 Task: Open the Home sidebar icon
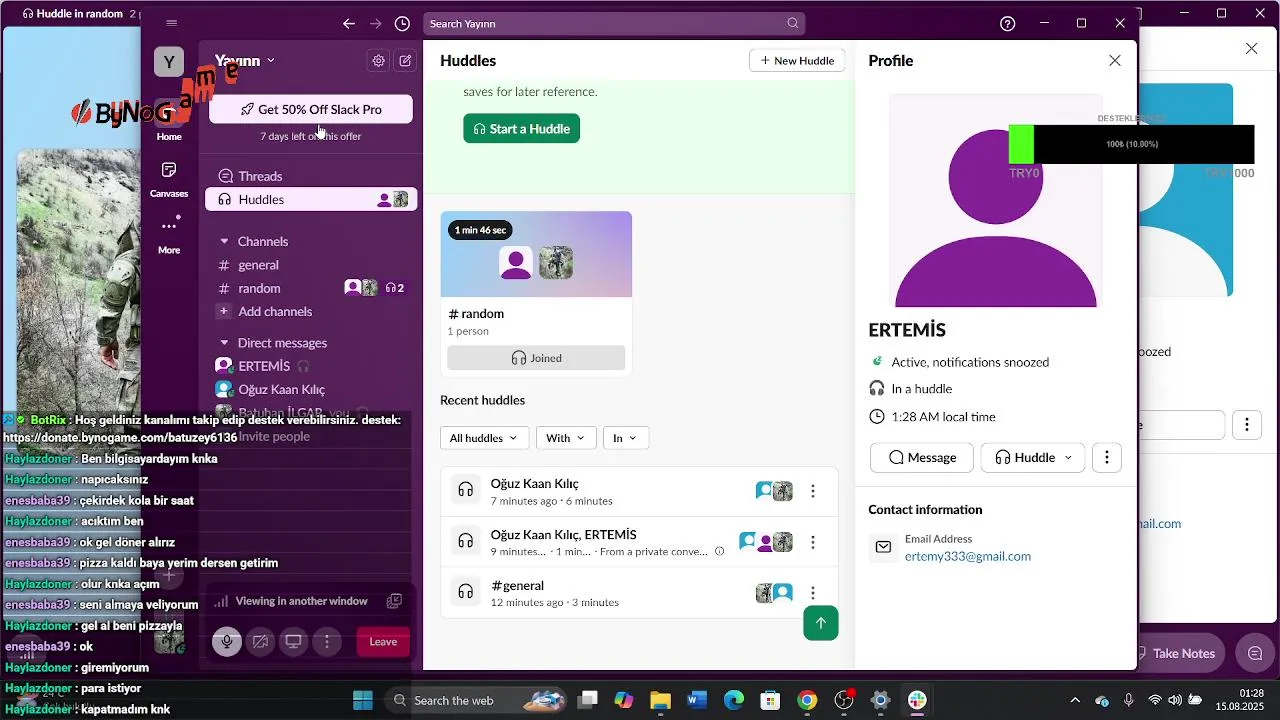pyautogui.click(x=169, y=120)
